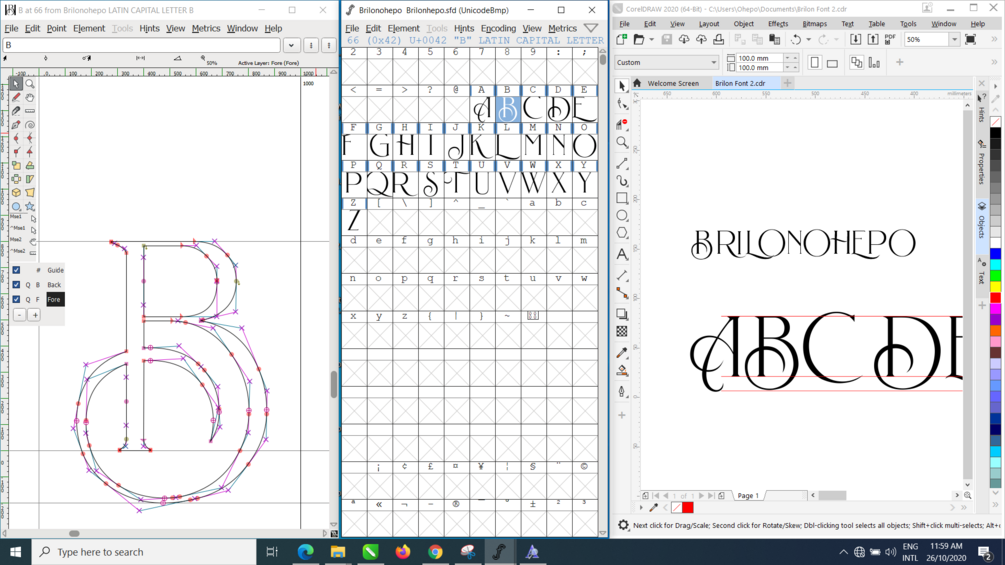Choose the CorelDRAW Polygon tool
The image size is (1005, 565).
622,233
